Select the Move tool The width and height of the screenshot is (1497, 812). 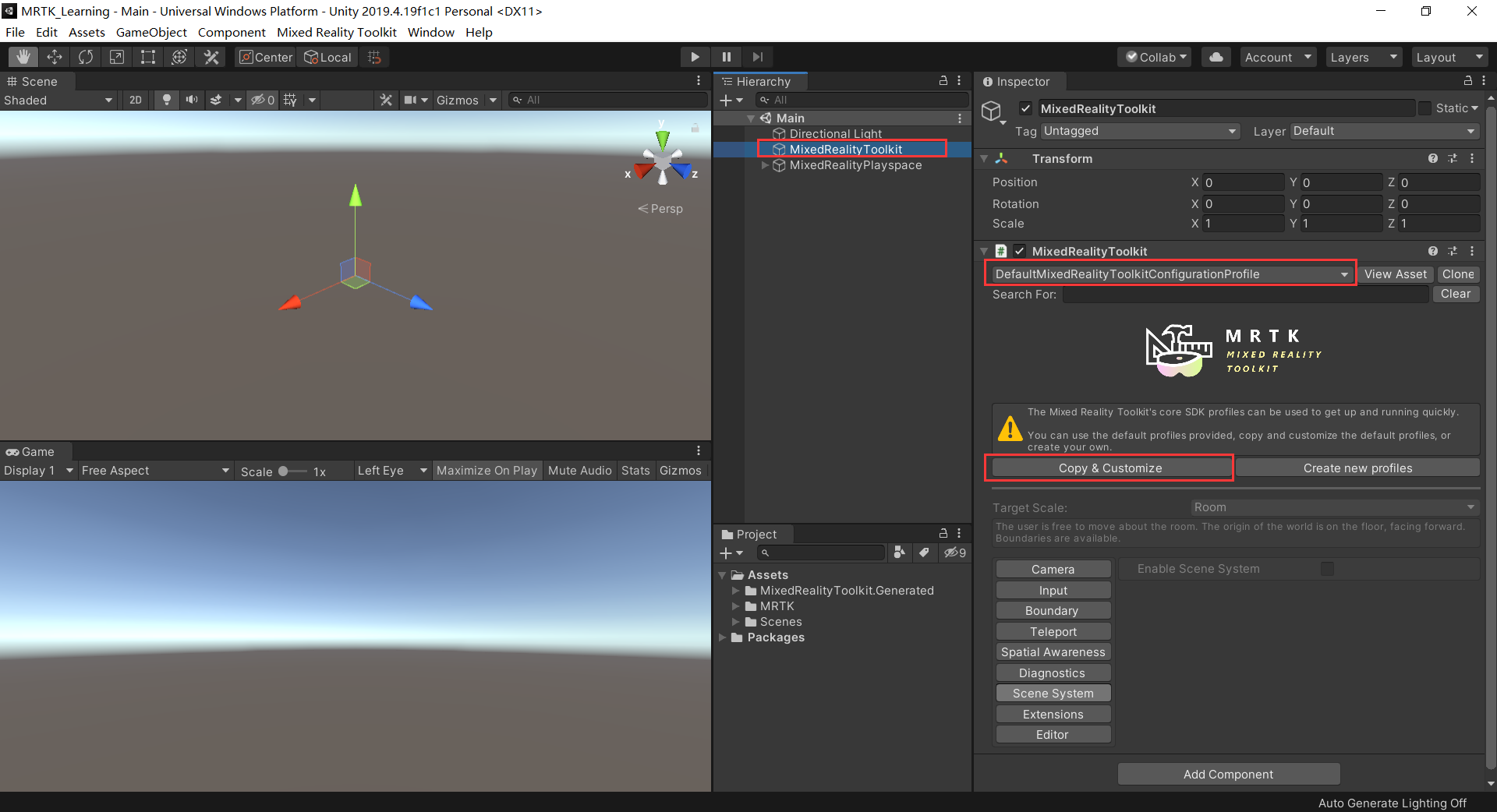pyautogui.click(x=55, y=57)
